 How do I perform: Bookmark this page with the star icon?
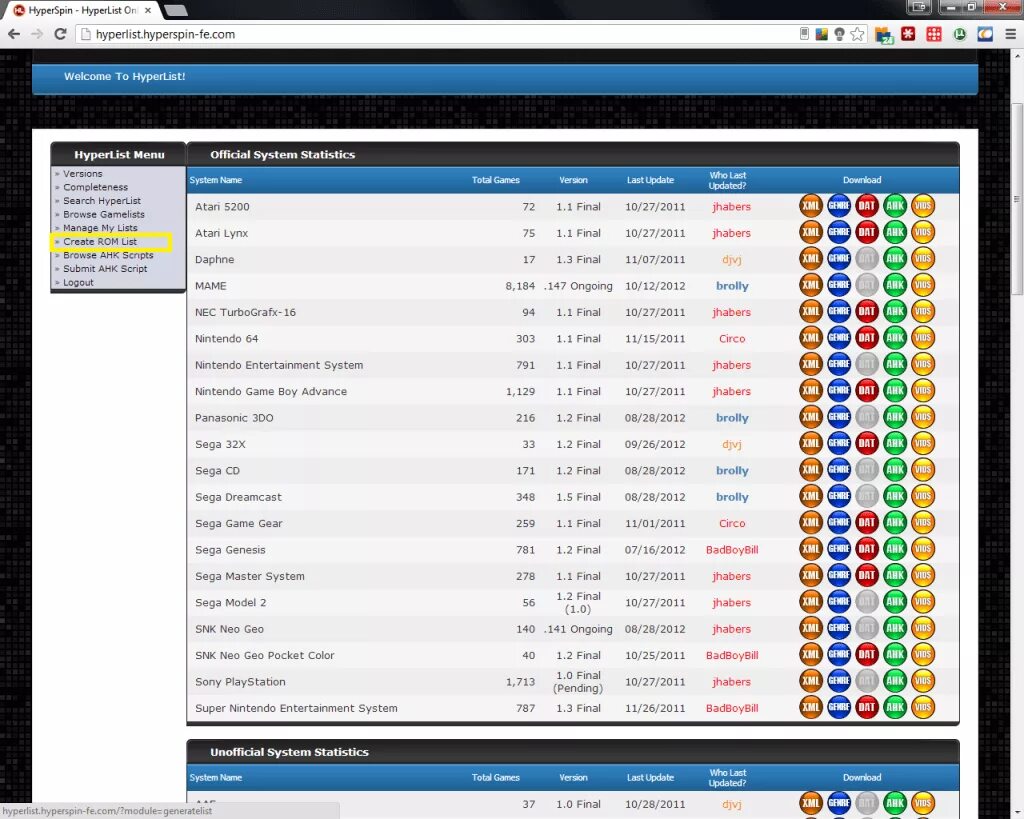(x=857, y=34)
